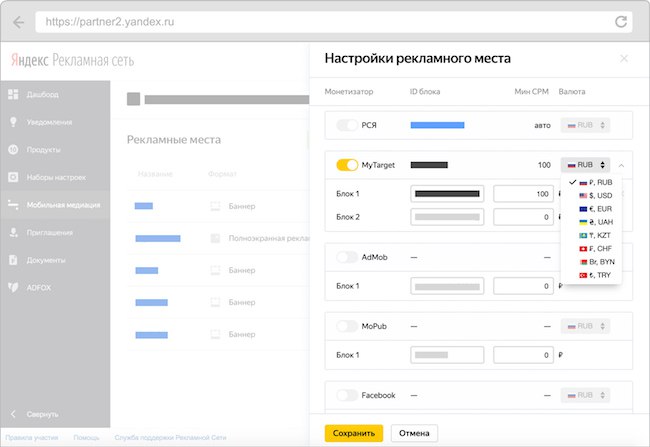650x447 pixels.
Task: Open Документы in the sidebar
Action: click(55, 260)
